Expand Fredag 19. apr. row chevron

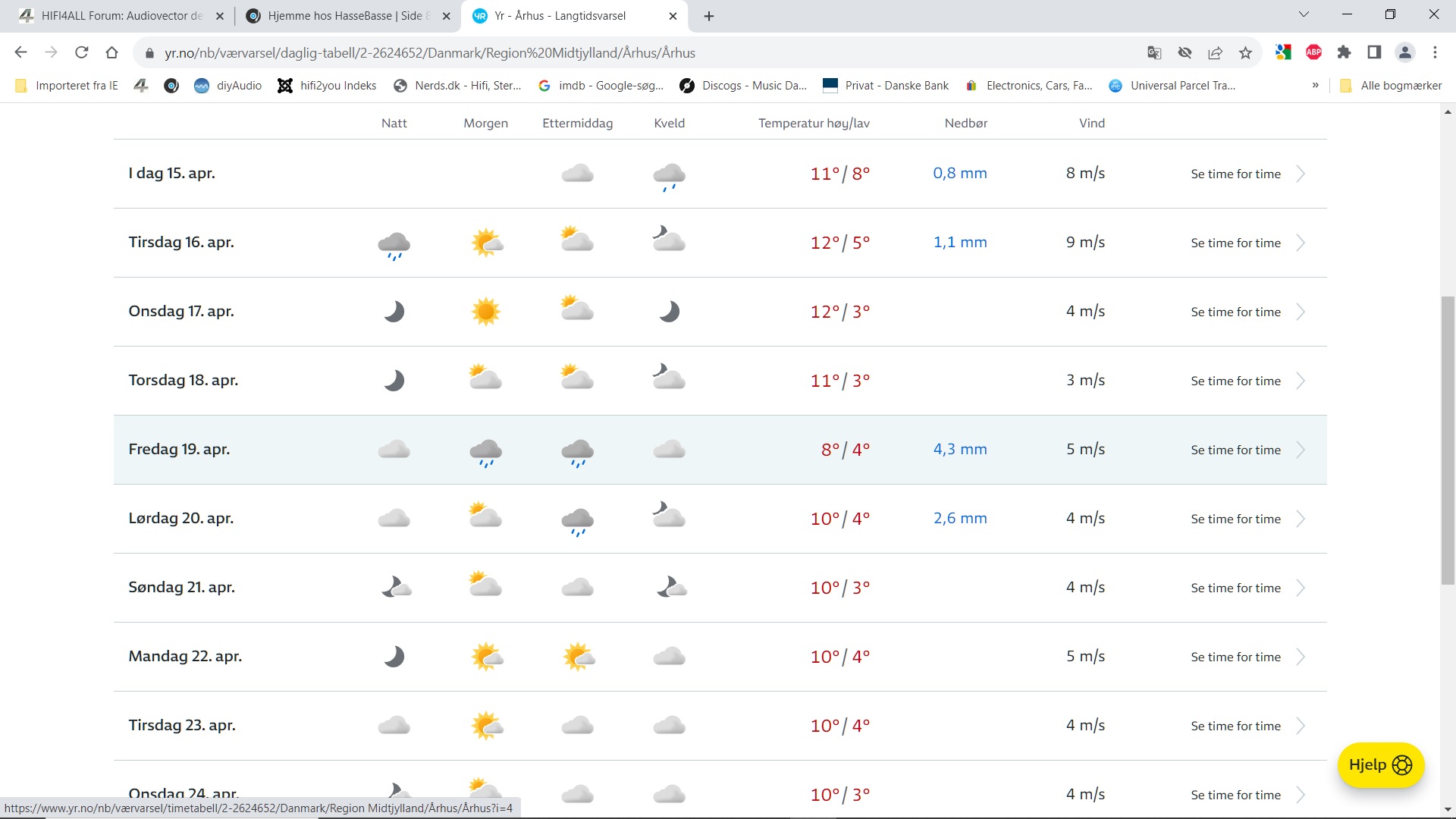pos(1301,450)
